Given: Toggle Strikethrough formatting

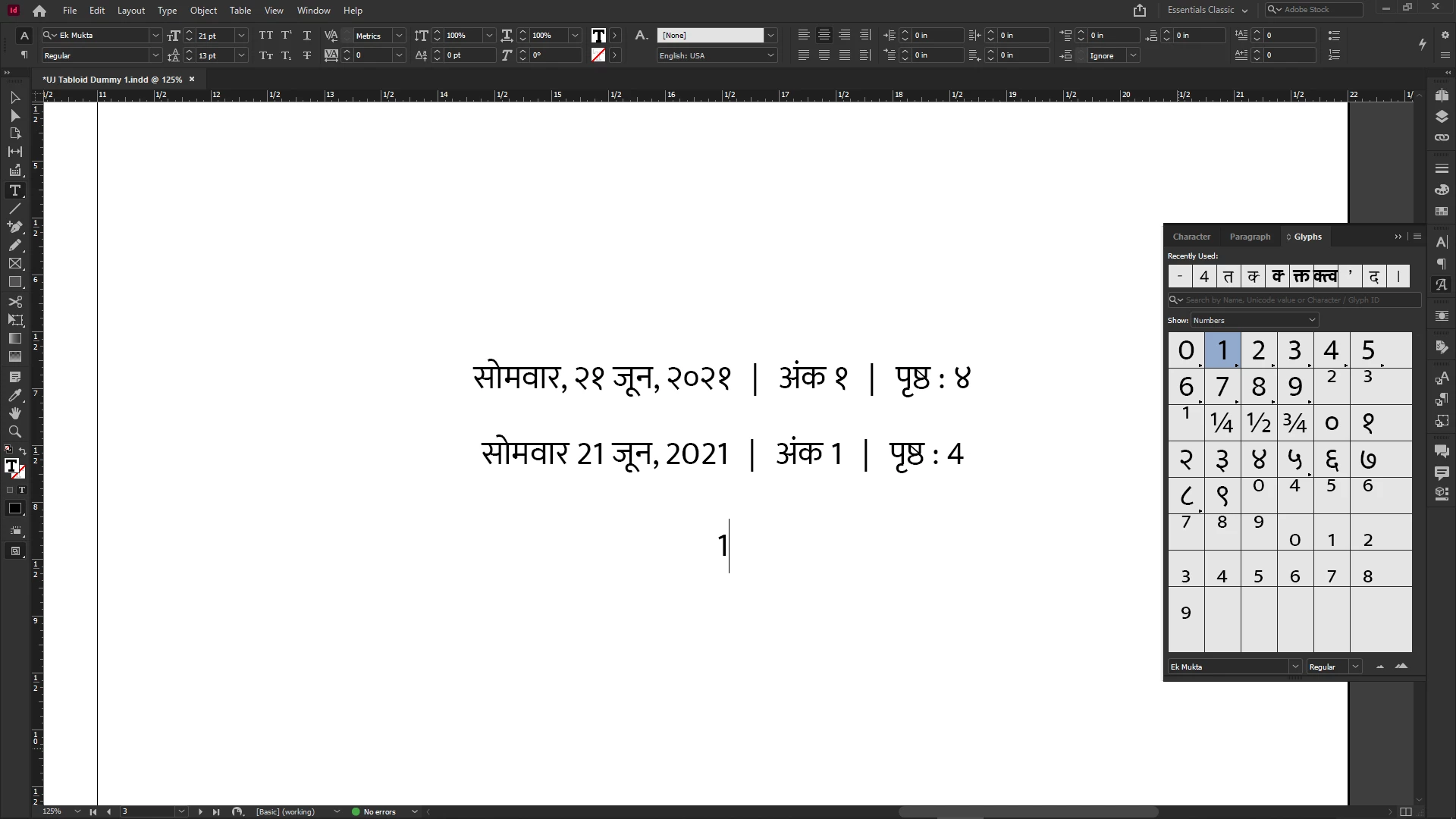Looking at the screenshot, I should [306, 55].
